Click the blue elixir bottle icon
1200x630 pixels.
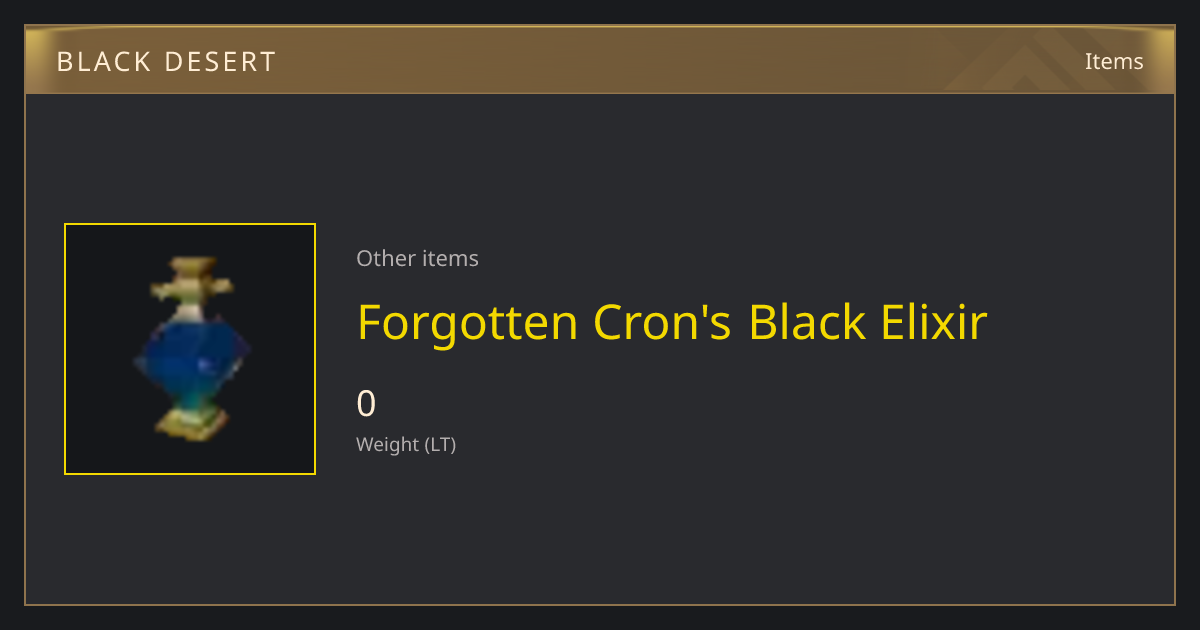[x=191, y=349]
